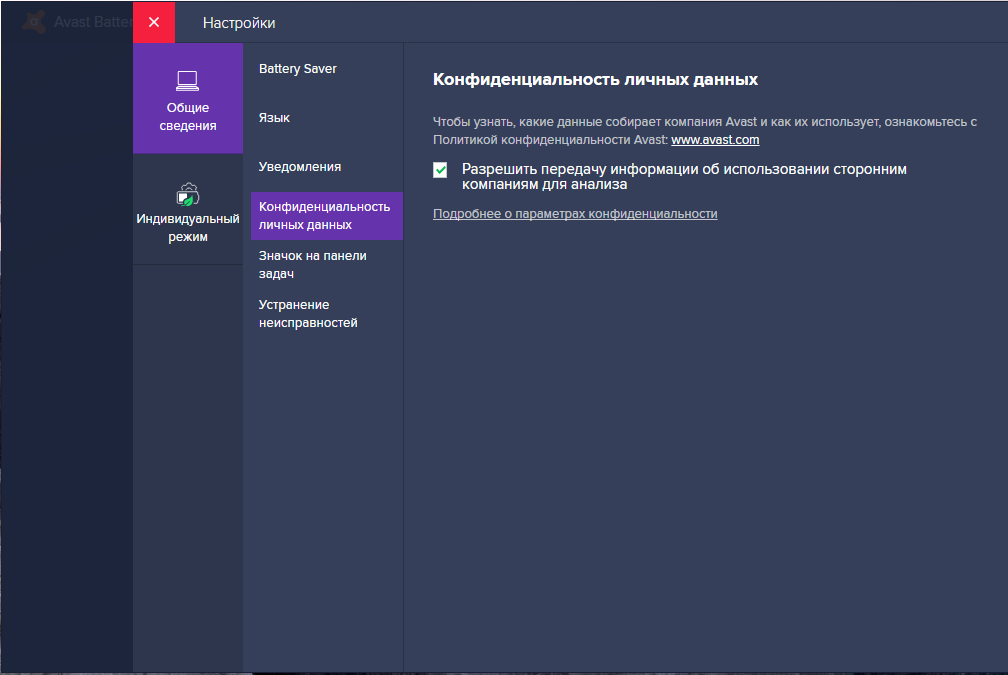
Task: Open Подробнее о параметрах конфиденциальности link
Action: [x=575, y=214]
